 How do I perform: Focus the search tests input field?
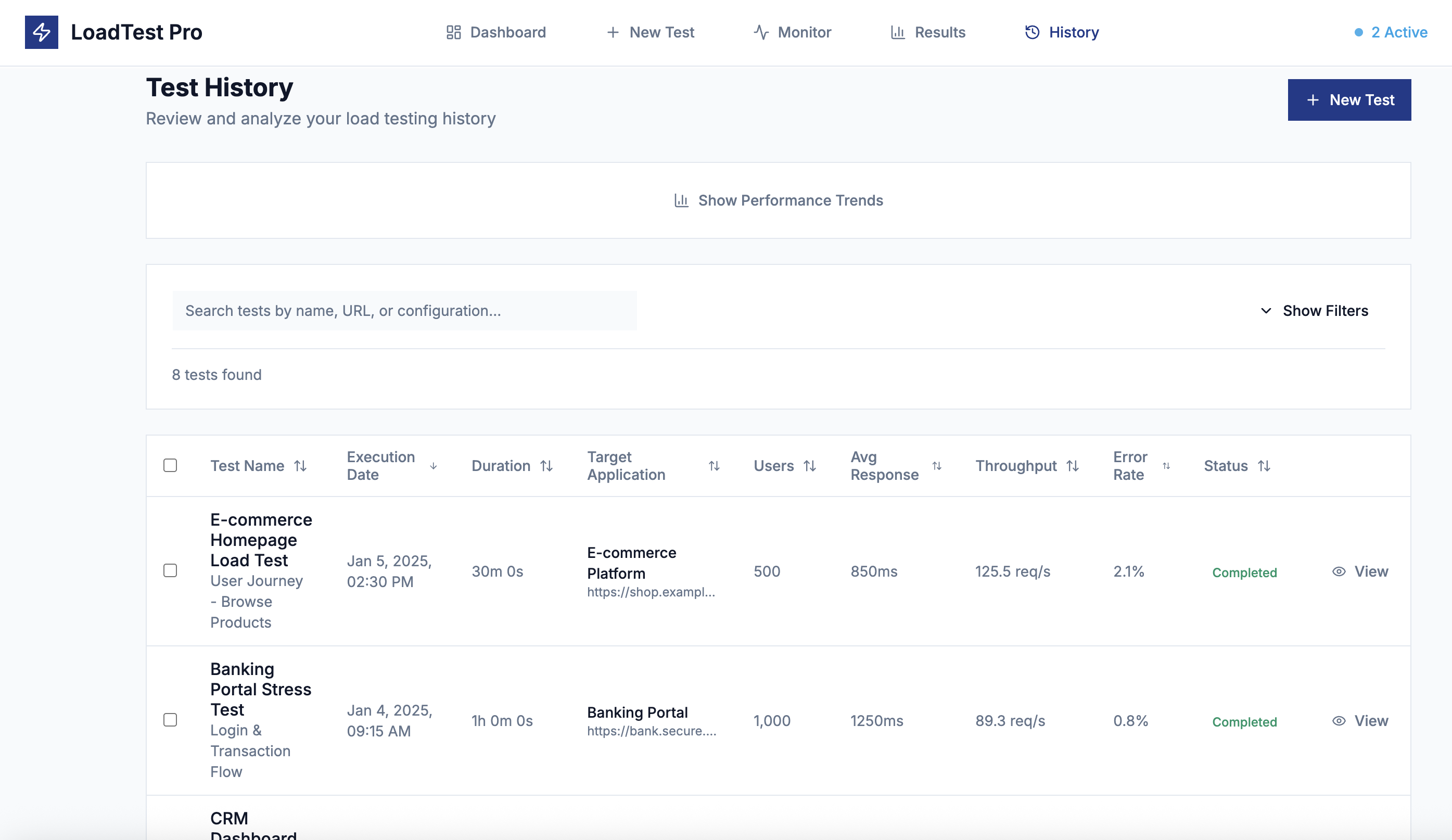tap(404, 311)
